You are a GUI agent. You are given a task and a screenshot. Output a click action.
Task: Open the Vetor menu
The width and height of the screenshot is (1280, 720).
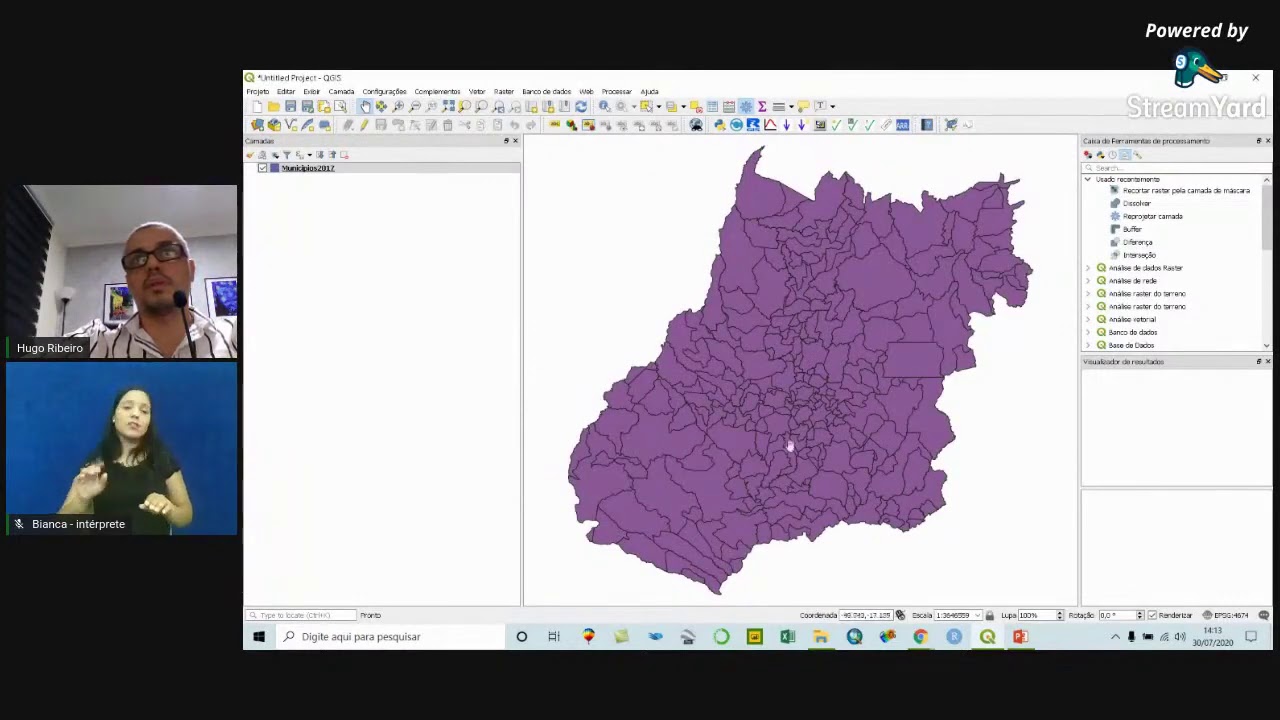[477, 92]
